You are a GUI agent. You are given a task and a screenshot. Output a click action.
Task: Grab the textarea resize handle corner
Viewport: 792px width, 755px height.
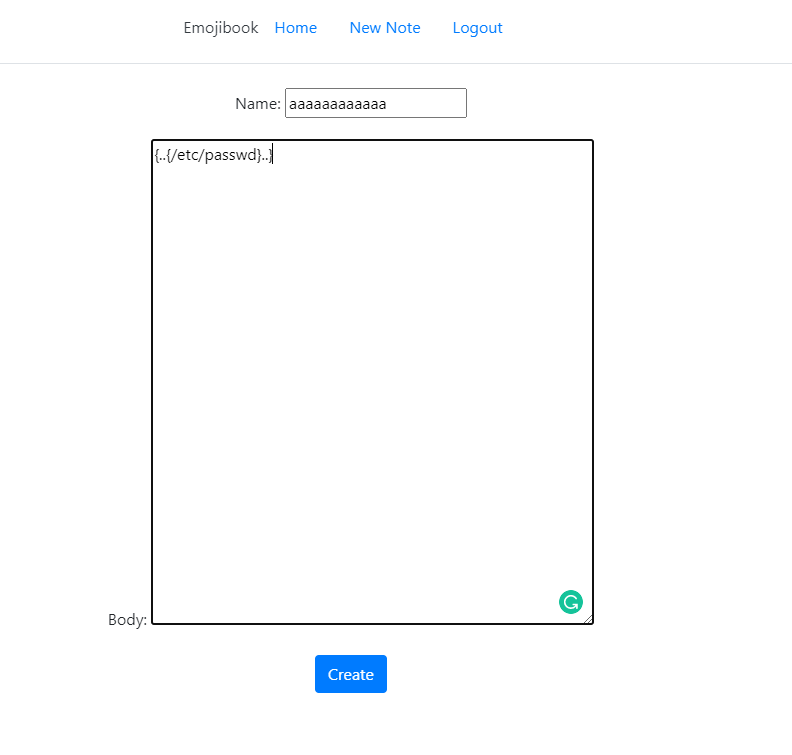[588, 619]
